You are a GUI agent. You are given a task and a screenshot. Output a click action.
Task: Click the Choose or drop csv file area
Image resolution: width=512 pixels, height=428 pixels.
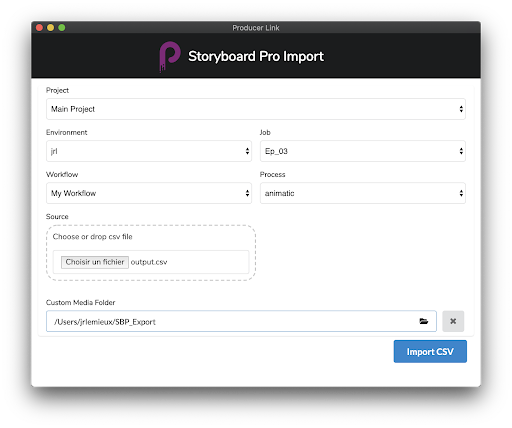(151, 253)
